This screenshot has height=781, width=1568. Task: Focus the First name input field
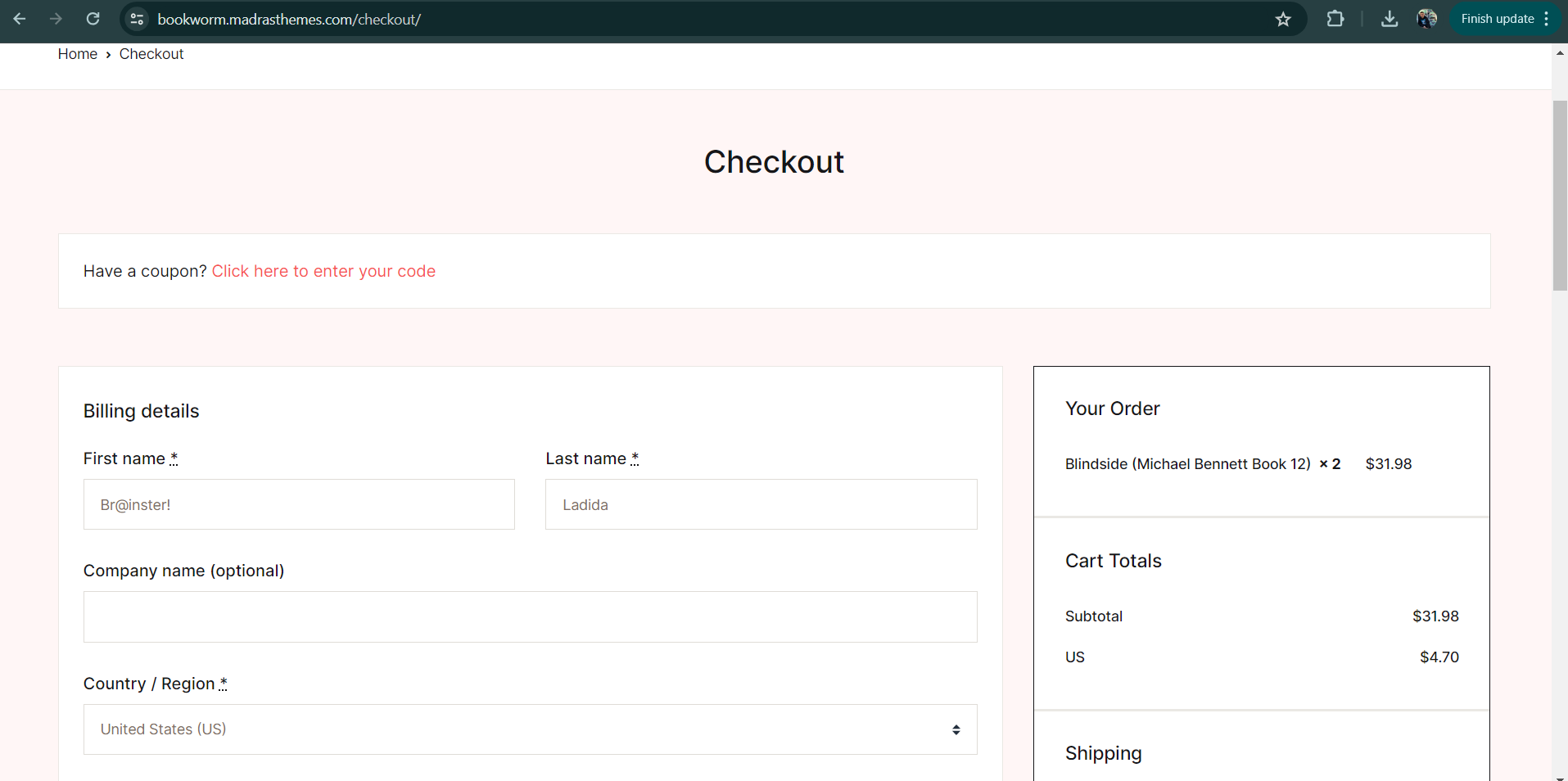click(x=299, y=504)
